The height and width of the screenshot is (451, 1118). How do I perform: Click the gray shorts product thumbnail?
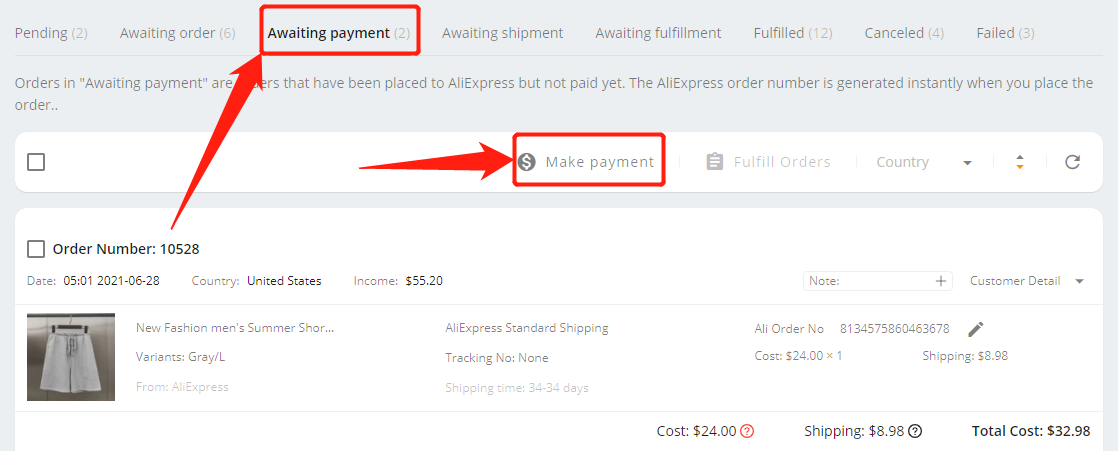tap(71, 356)
